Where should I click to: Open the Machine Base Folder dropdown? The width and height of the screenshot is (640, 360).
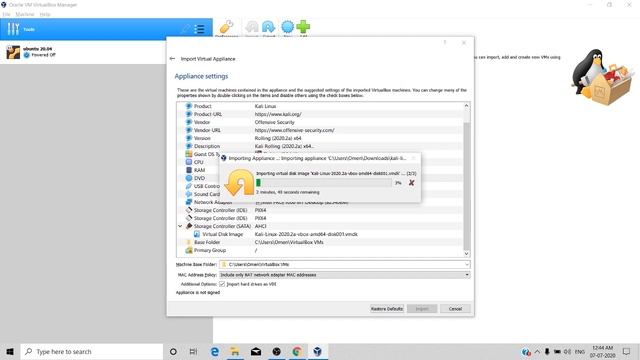tap(467, 264)
